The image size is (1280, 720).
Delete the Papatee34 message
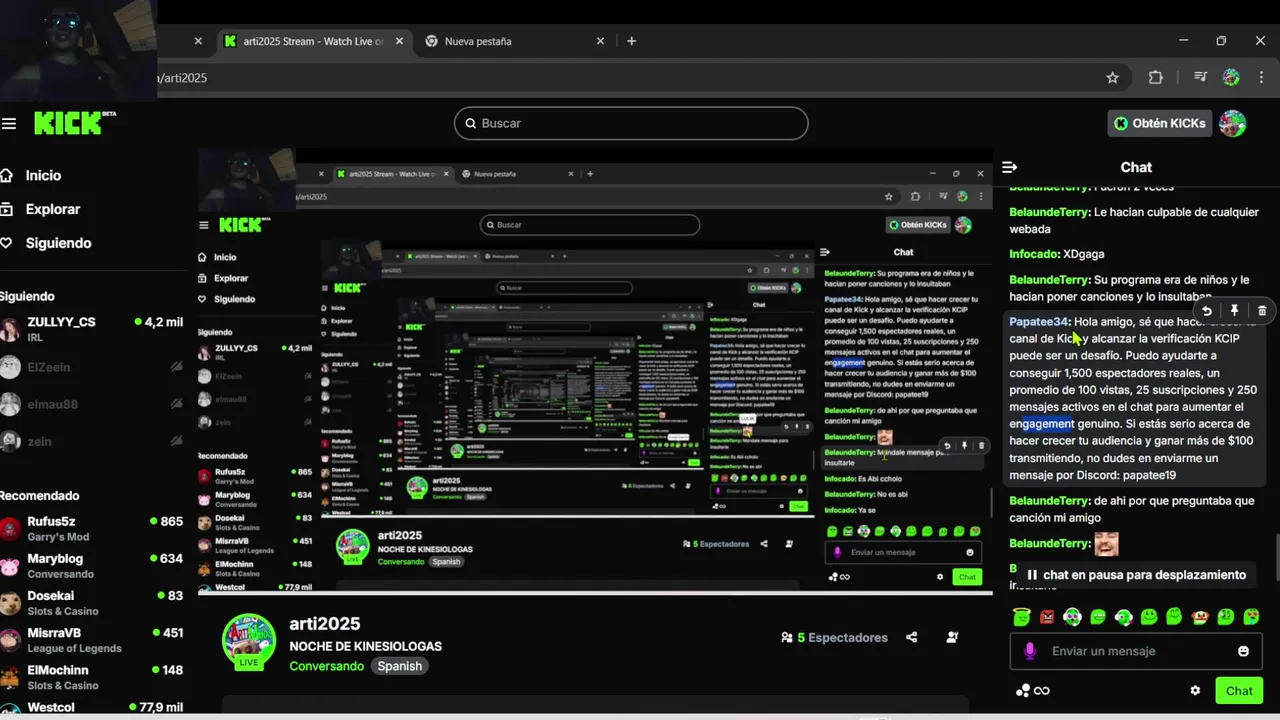click(1262, 311)
